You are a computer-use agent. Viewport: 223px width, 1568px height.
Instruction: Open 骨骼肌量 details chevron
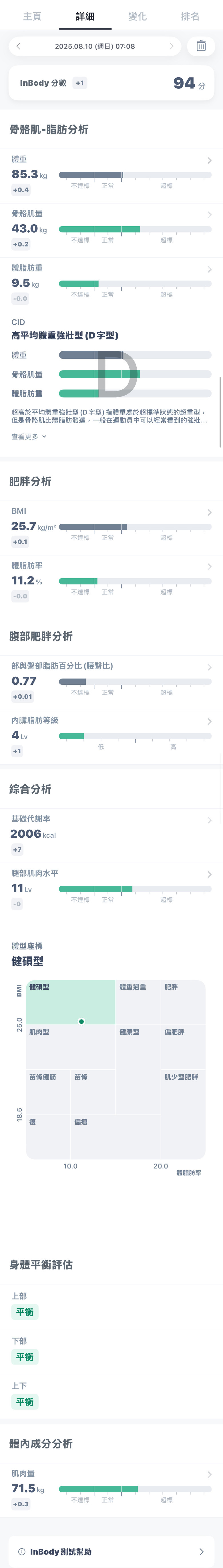(x=210, y=215)
